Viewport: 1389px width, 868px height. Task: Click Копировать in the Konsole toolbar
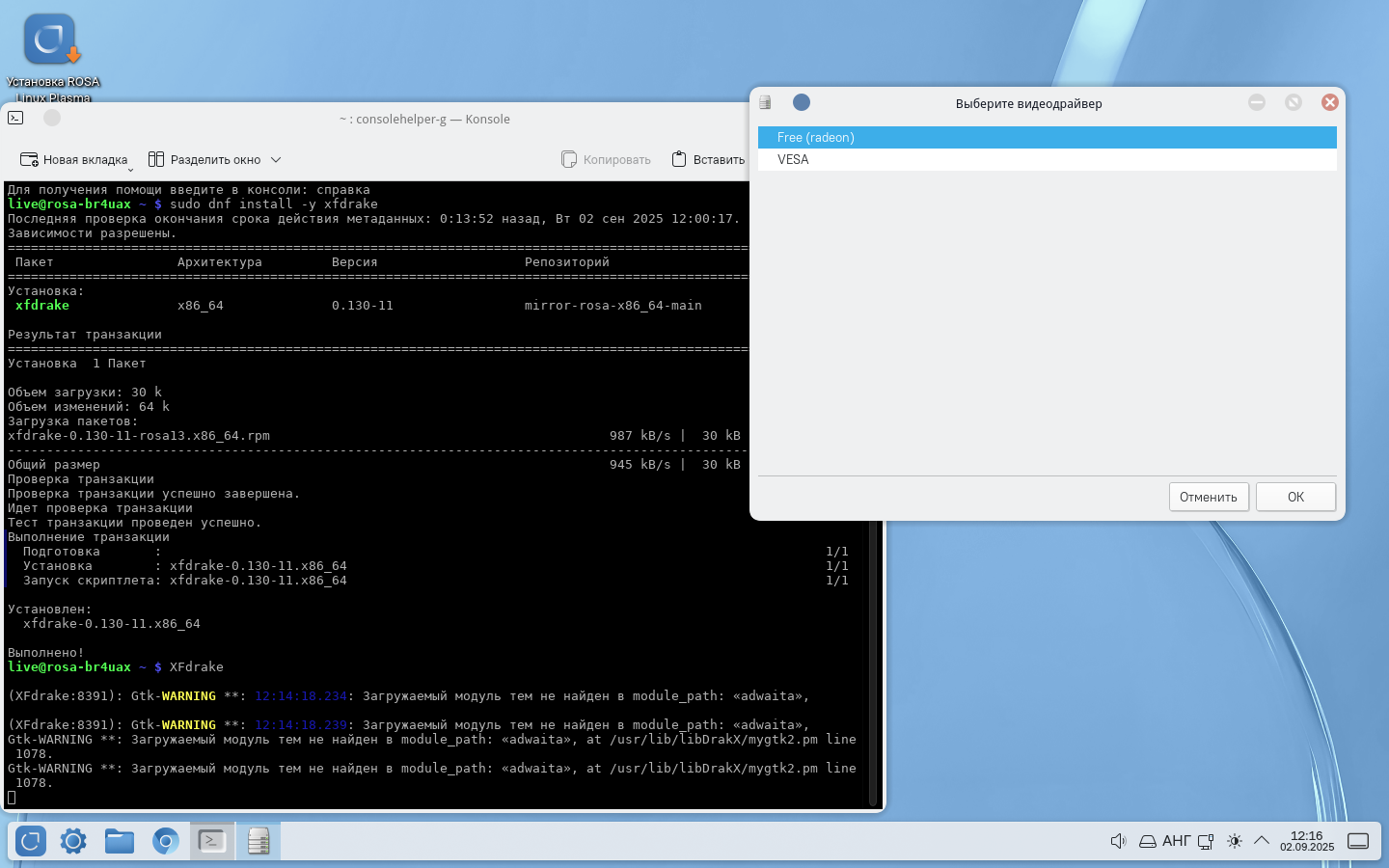pos(607,159)
